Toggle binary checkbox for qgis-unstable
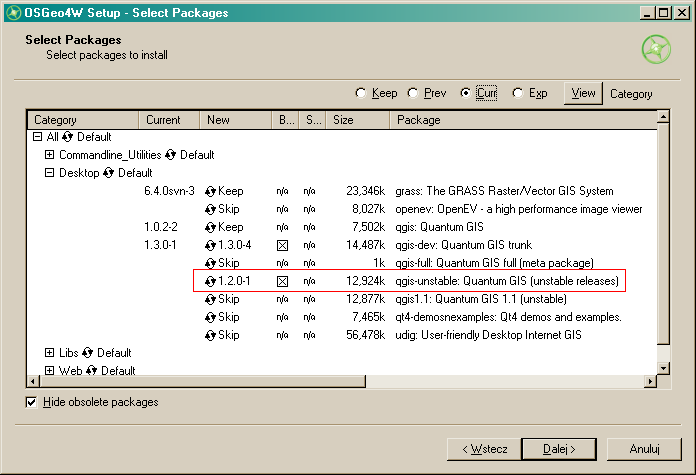The height and width of the screenshot is (475, 696). 282,281
